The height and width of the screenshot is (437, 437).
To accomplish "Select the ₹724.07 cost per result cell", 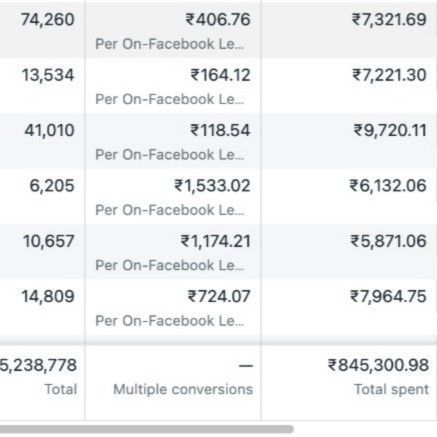I will click(173, 307).
